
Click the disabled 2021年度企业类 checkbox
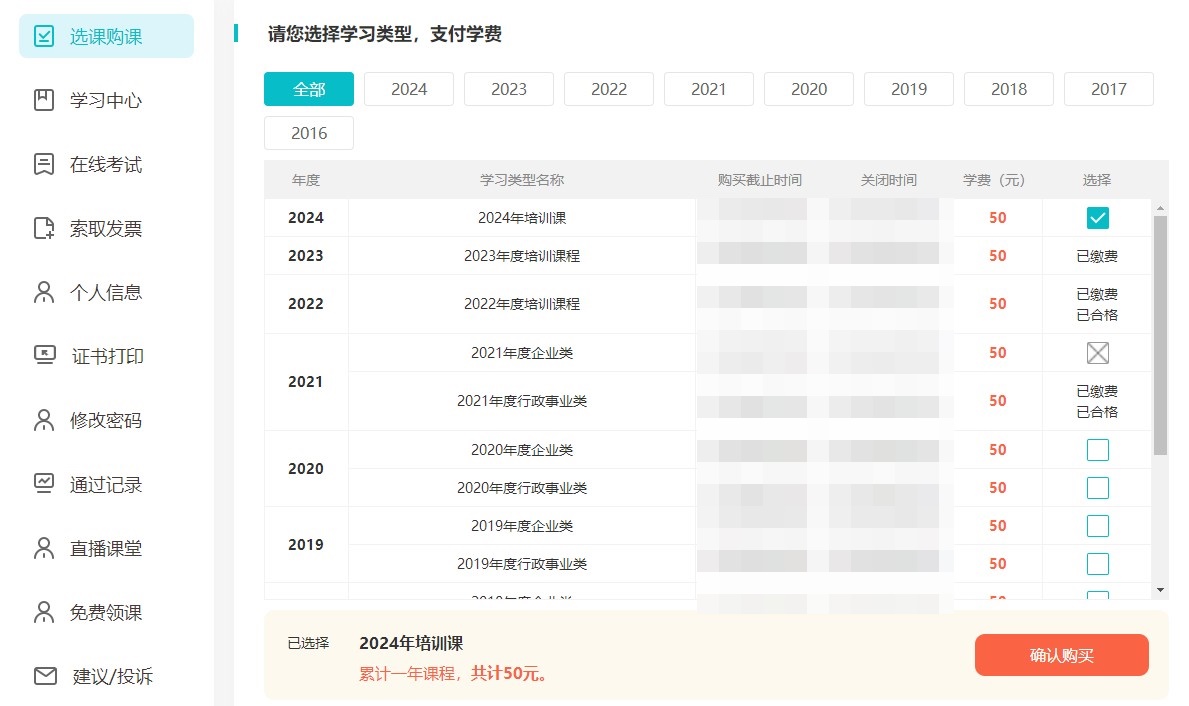[x=1097, y=352]
